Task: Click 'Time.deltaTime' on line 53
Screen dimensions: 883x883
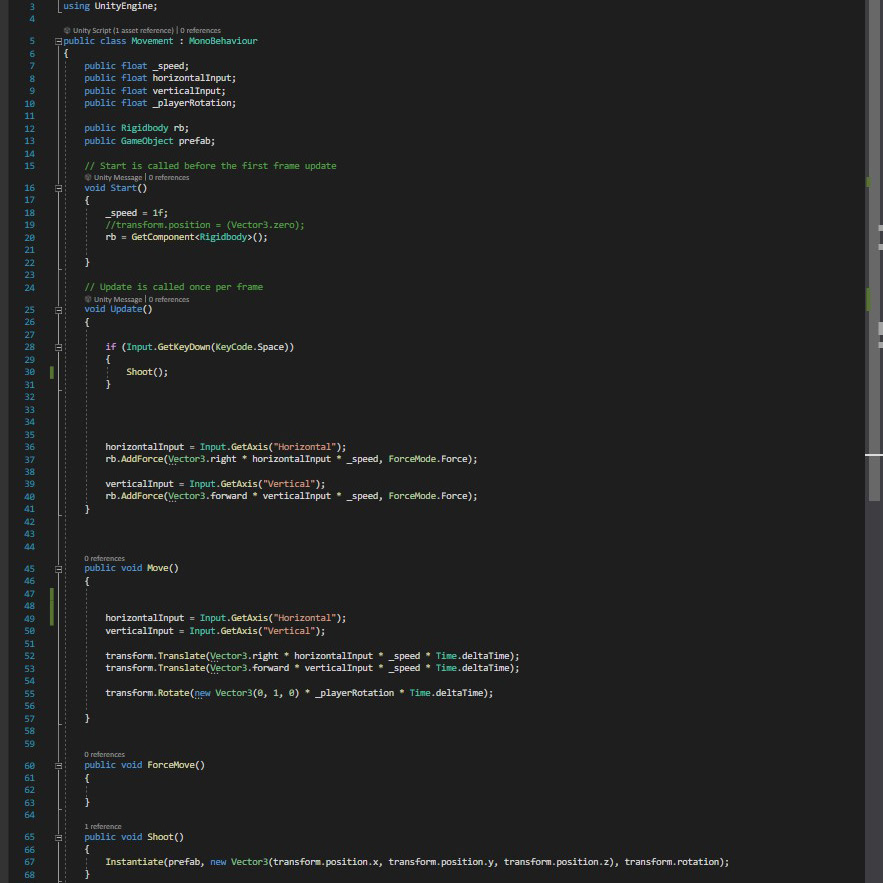Action: point(472,668)
